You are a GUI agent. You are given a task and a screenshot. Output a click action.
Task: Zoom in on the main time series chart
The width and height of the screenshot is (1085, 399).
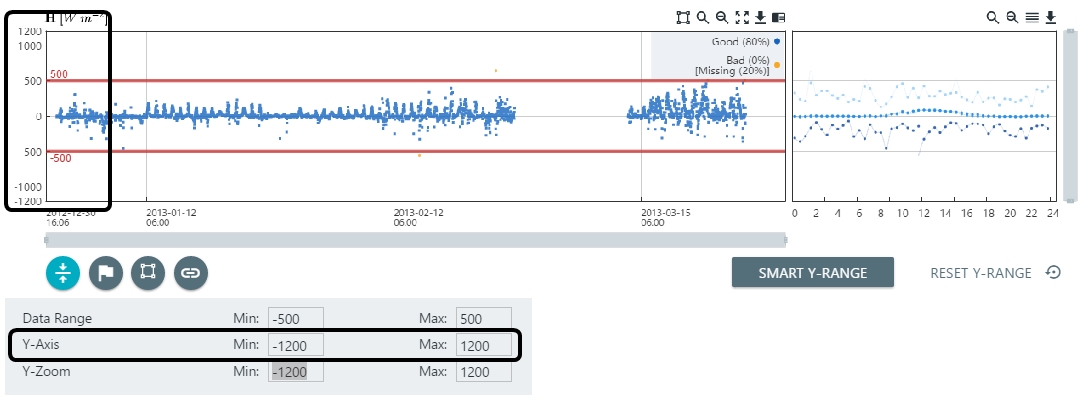[702, 18]
